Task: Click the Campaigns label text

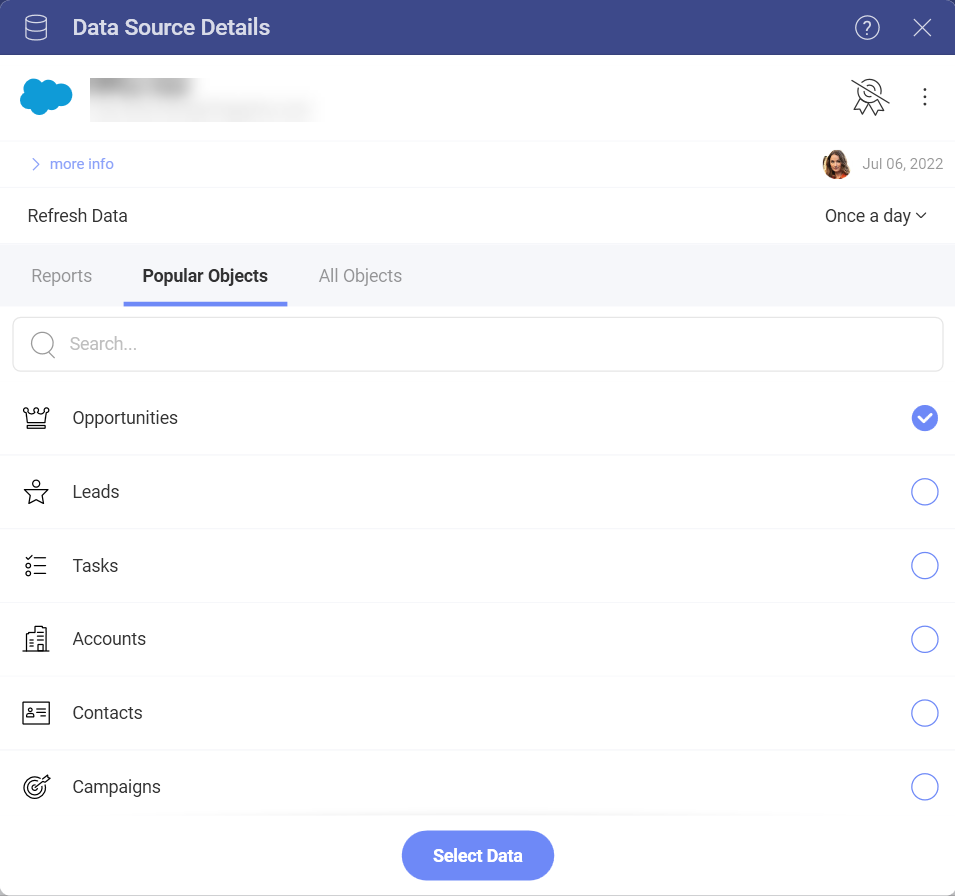Action: coord(116,787)
